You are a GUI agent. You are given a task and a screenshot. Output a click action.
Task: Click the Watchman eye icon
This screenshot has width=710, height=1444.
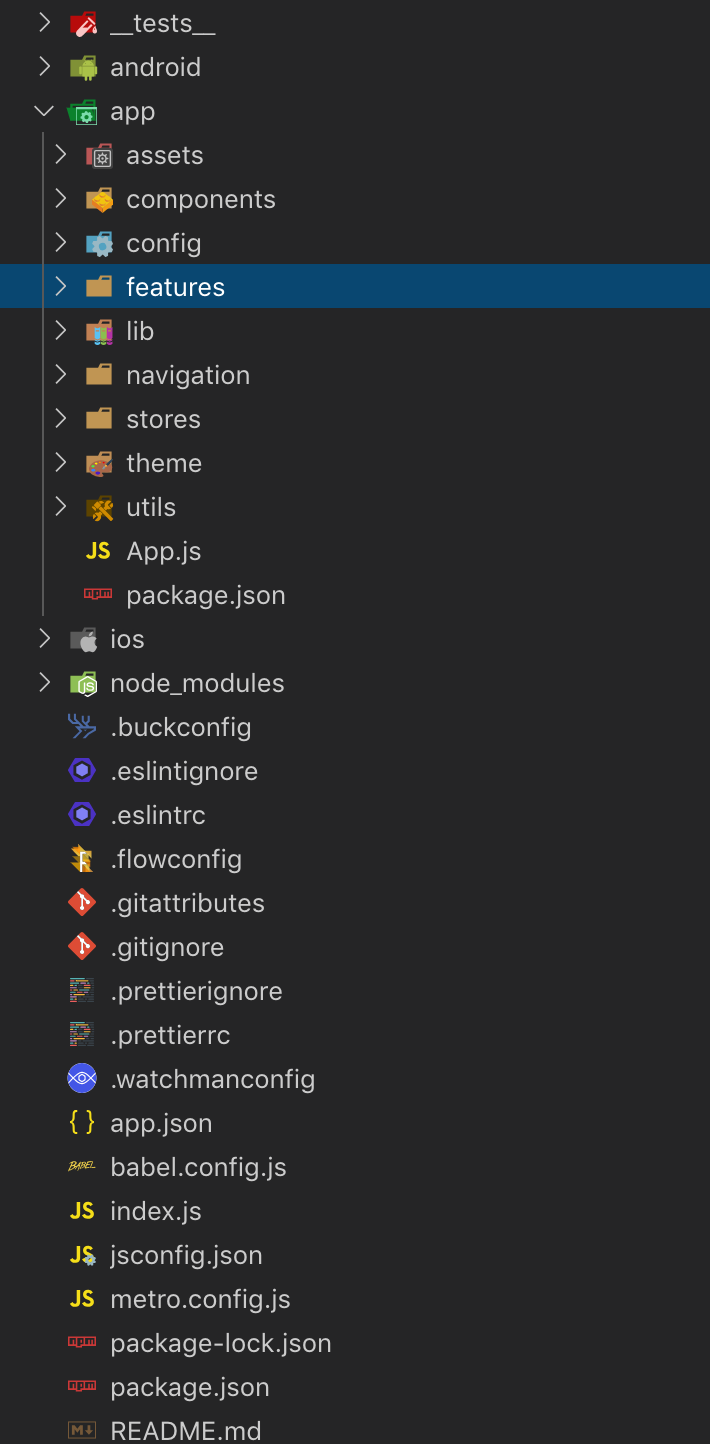(82, 1079)
